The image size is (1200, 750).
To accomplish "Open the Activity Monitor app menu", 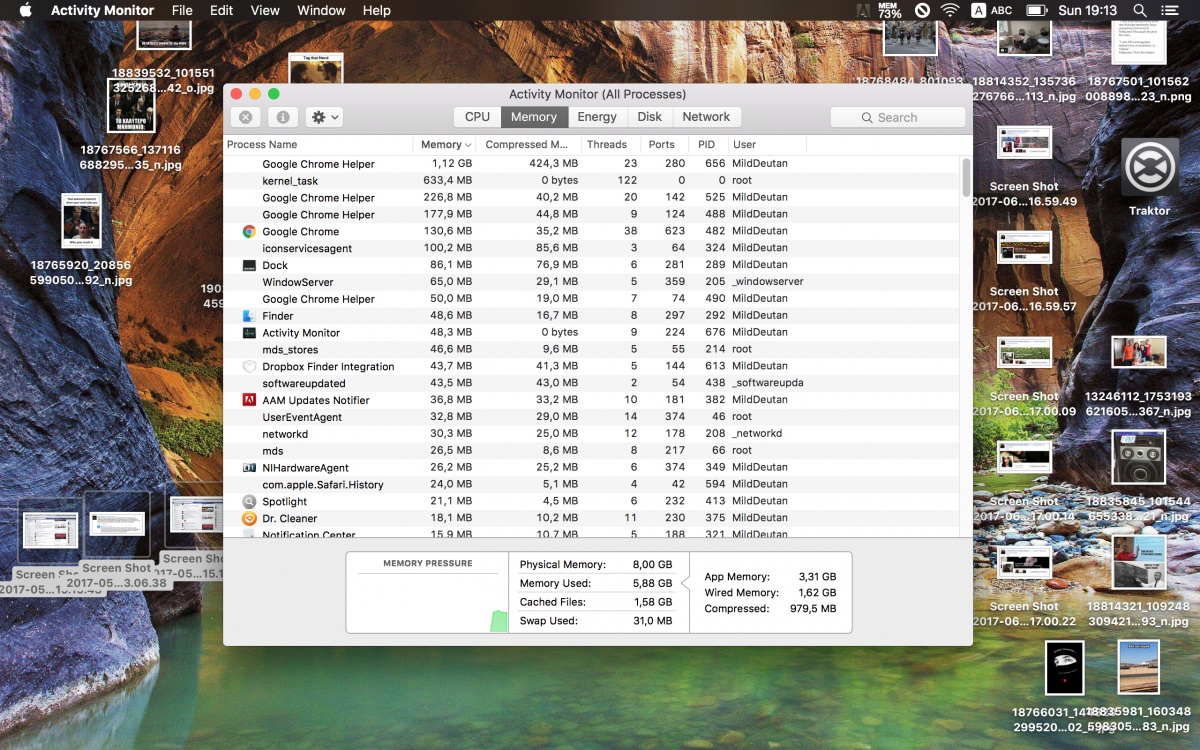I will 102,10.
